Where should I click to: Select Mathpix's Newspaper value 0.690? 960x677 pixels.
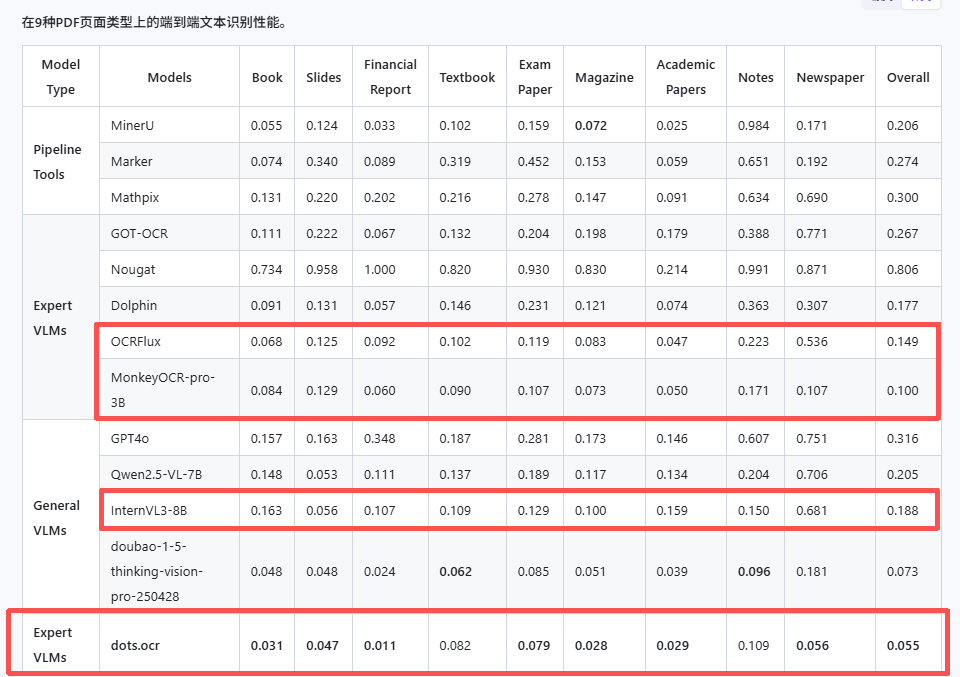812,198
